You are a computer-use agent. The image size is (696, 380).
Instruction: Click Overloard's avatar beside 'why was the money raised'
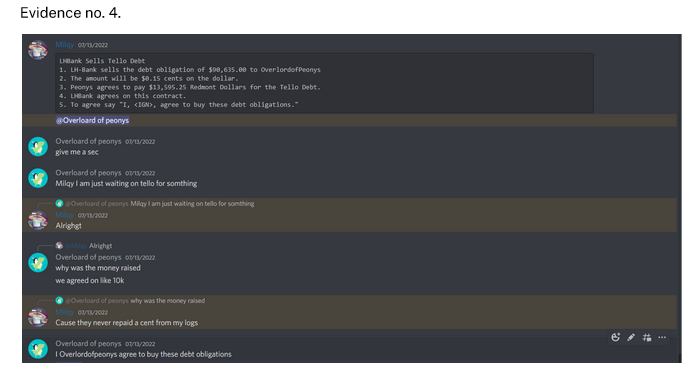click(x=38, y=262)
